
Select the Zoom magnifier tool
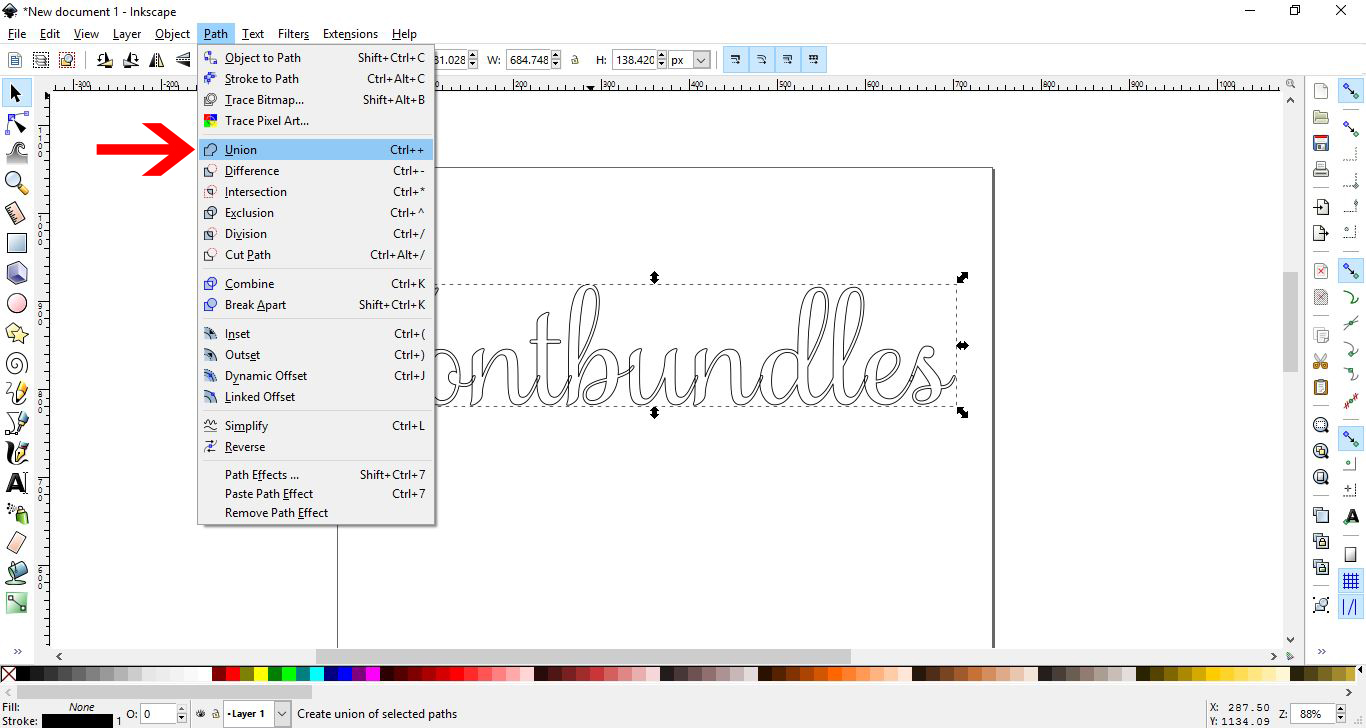17,182
